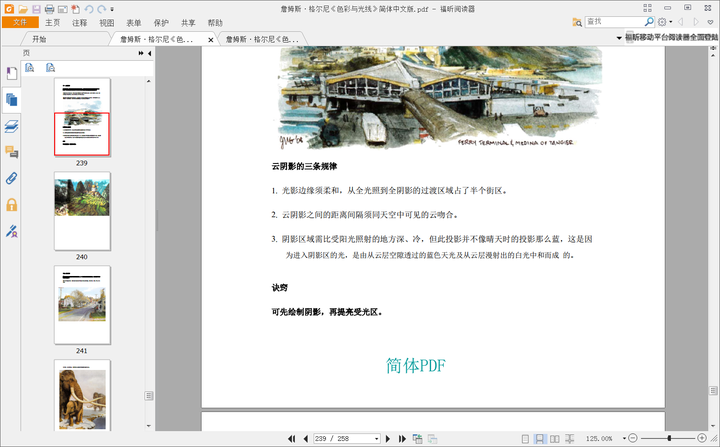Click the 福昕移动平台阅读器 promotional link
The image size is (720, 447).
tap(671, 37)
